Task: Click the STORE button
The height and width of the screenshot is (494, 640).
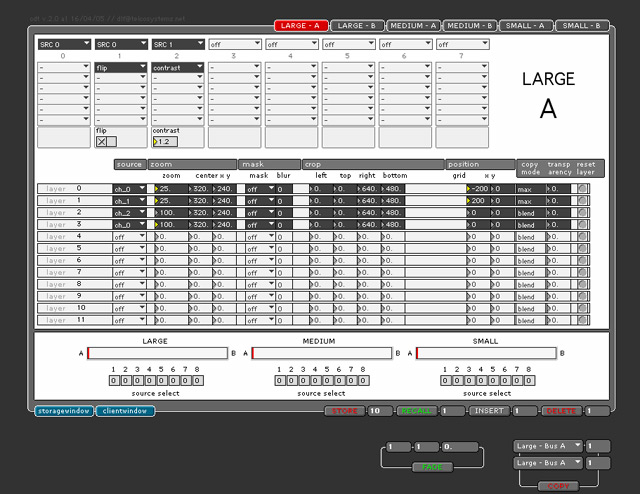Action: [344, 411]
